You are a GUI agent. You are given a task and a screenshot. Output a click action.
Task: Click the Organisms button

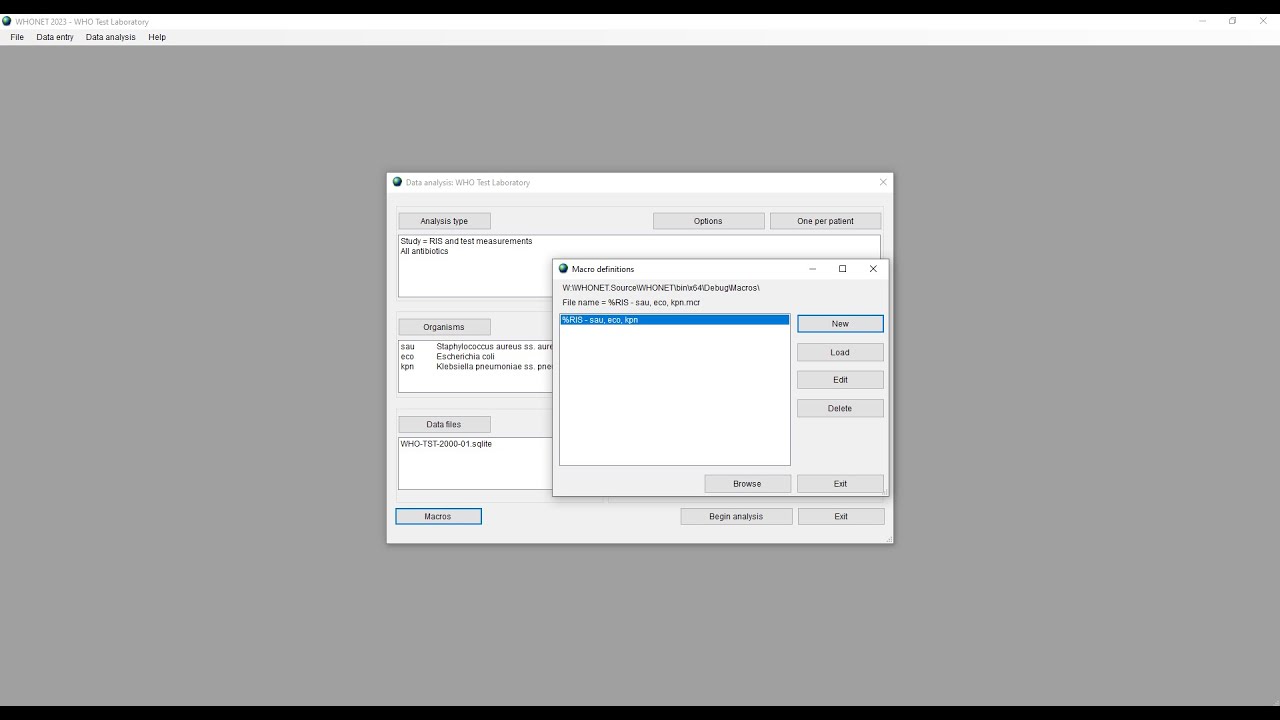pos(444,327)
